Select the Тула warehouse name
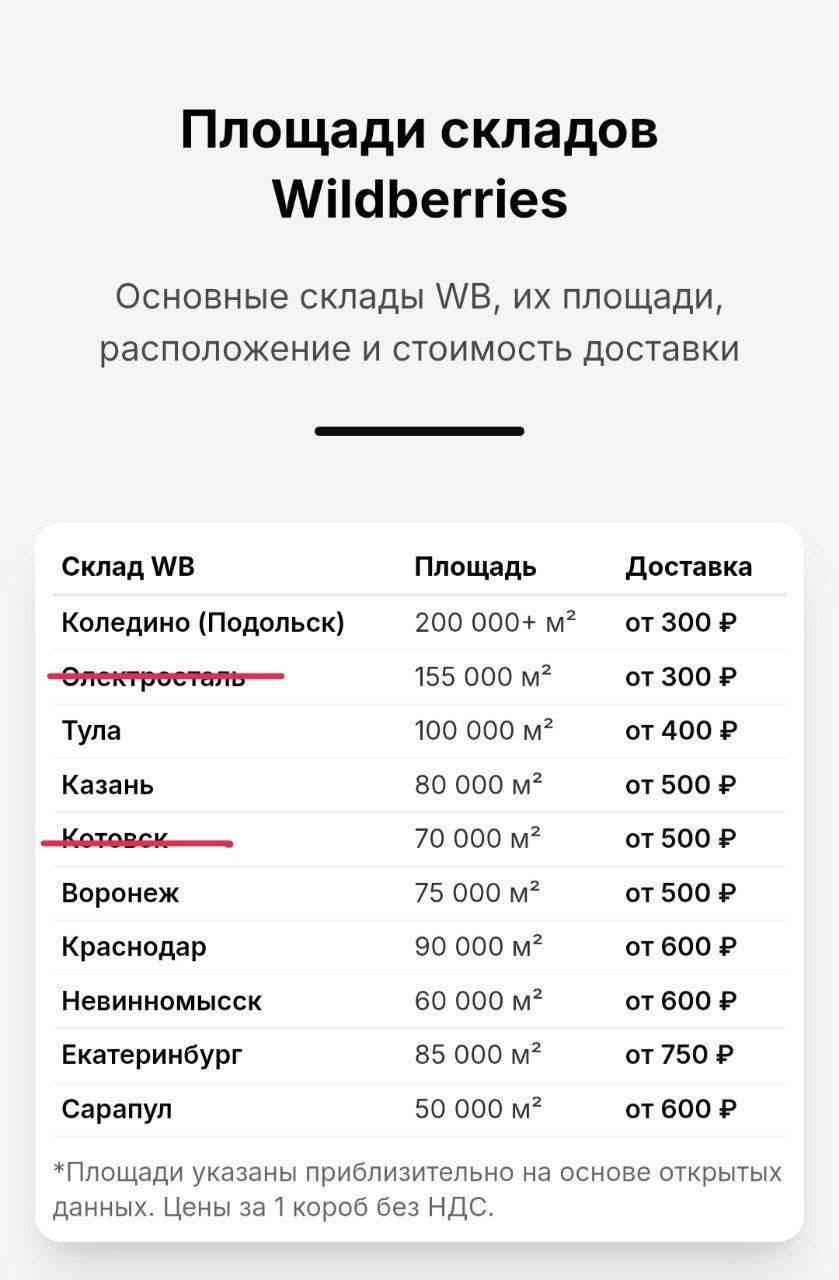839x1280 pixels. pyautogui.click(x=91, y=731)
